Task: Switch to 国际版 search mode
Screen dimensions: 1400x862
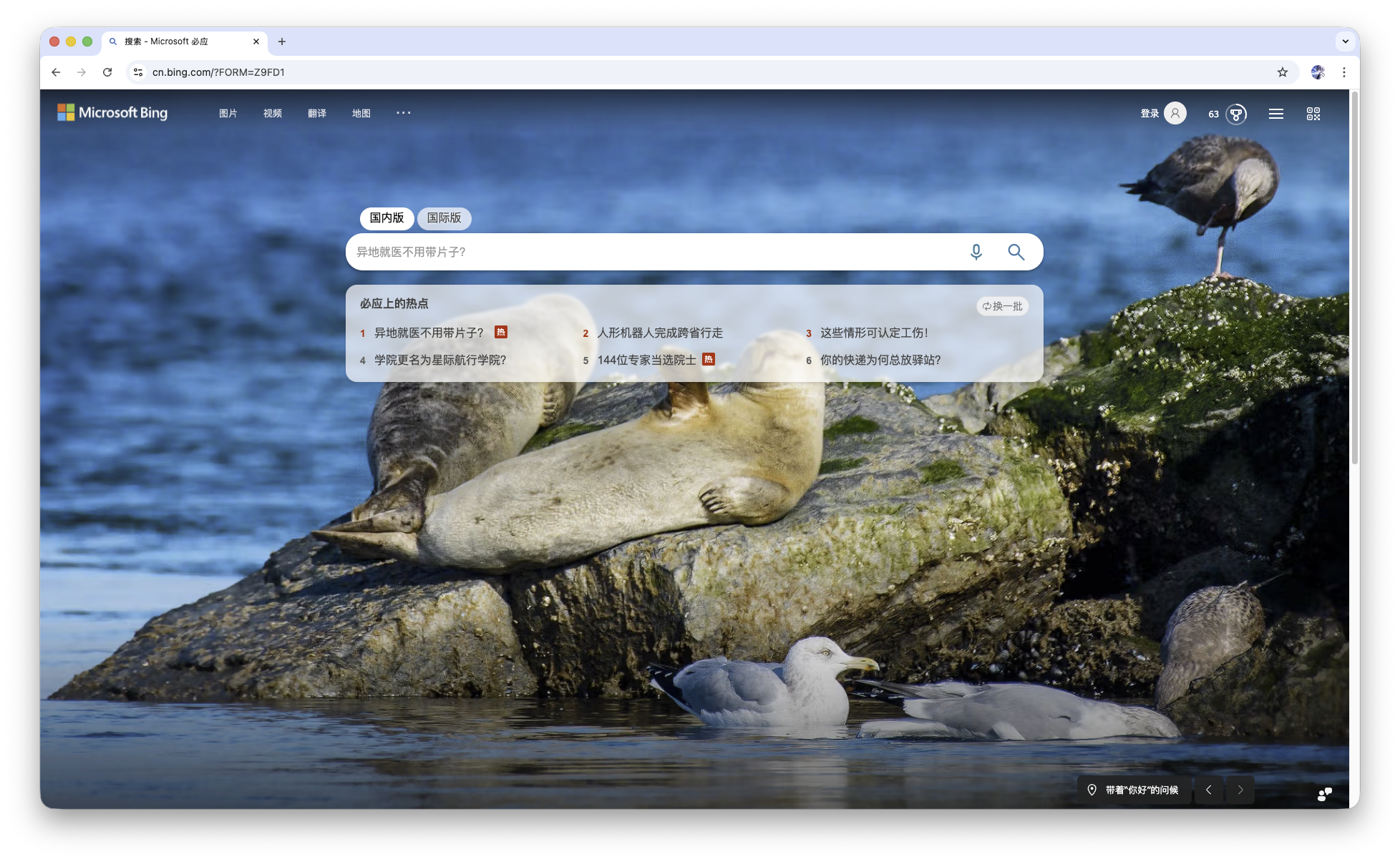Action: [x=444, y=218]
